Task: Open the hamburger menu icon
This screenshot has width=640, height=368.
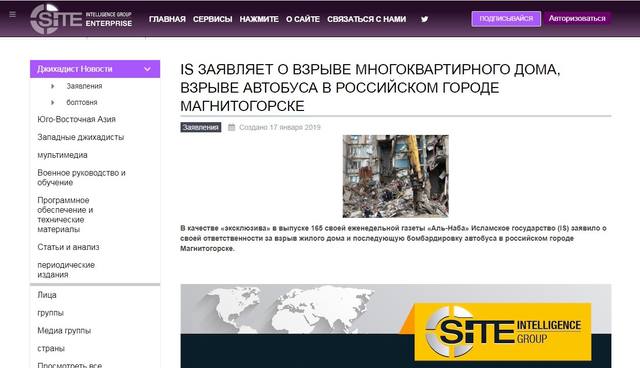Action: tap(13, 15)
